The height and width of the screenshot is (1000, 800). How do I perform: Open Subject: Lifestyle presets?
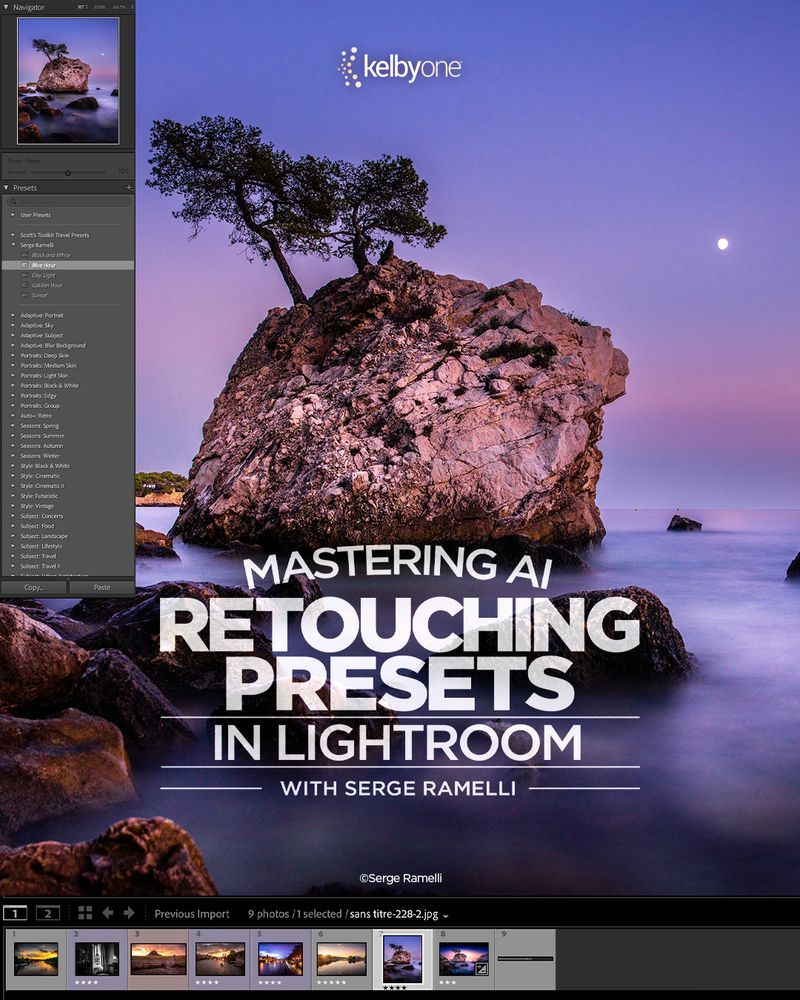pos(41,546)
